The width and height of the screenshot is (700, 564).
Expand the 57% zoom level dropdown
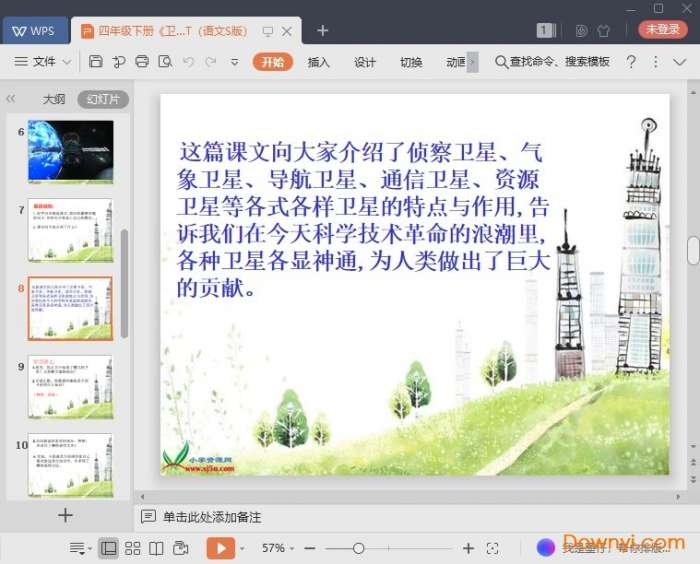[x=279, y=548]
